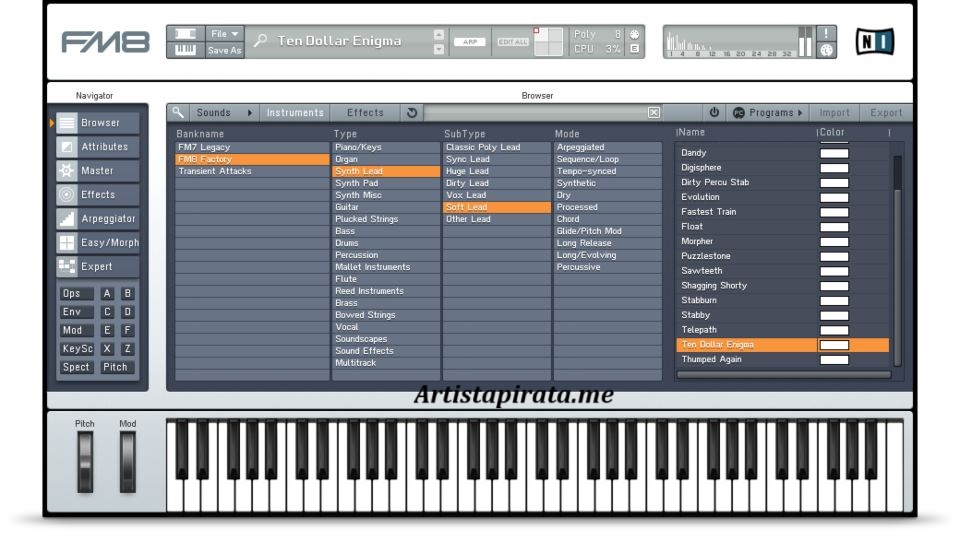Select operator B
This screenshot has width=960, height=553.
click(127, 293)
